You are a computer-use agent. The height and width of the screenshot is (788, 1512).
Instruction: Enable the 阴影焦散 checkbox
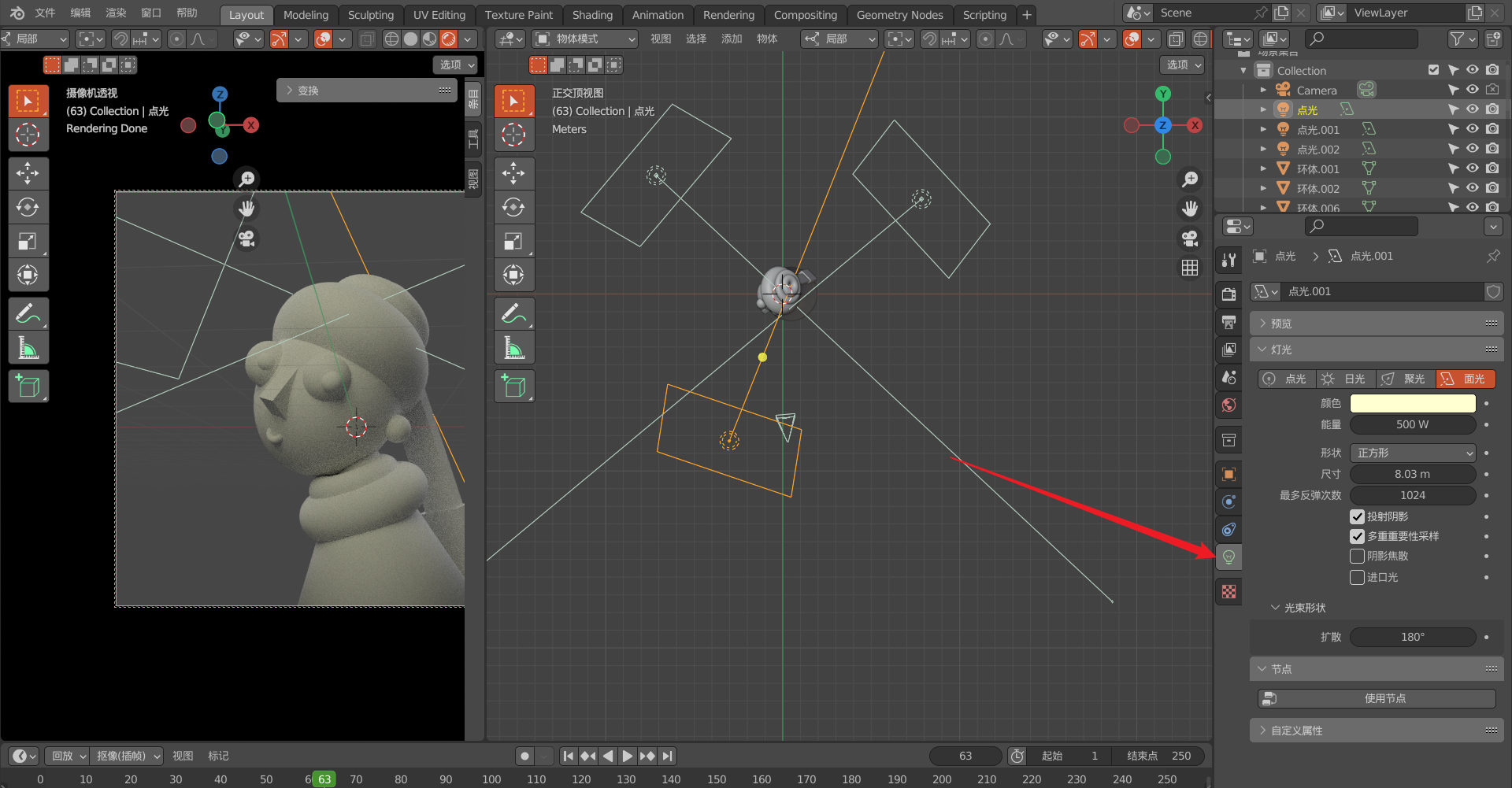pos(1357,556)
